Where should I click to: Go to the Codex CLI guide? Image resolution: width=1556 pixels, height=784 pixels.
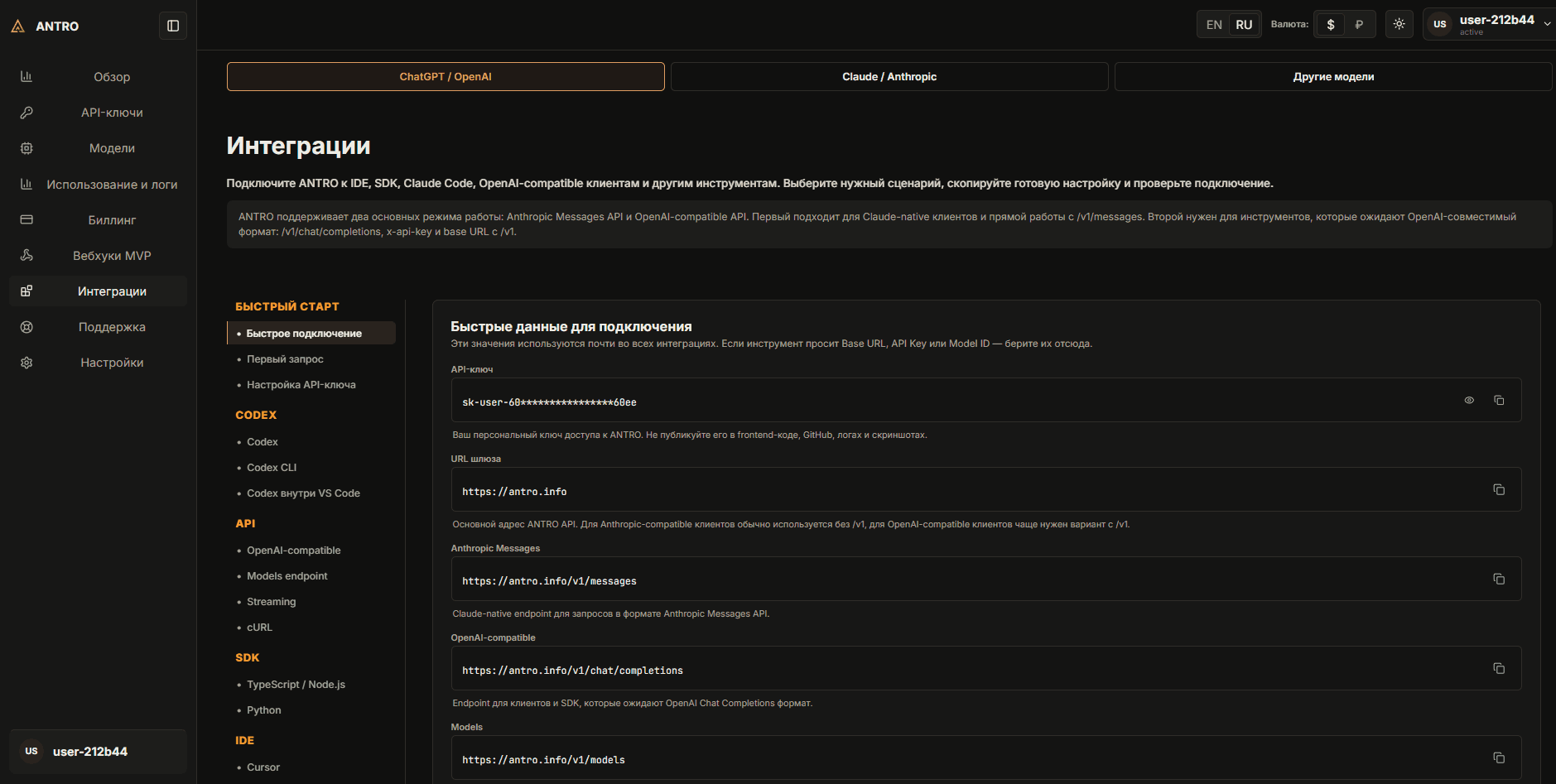[x=272, y=468]
